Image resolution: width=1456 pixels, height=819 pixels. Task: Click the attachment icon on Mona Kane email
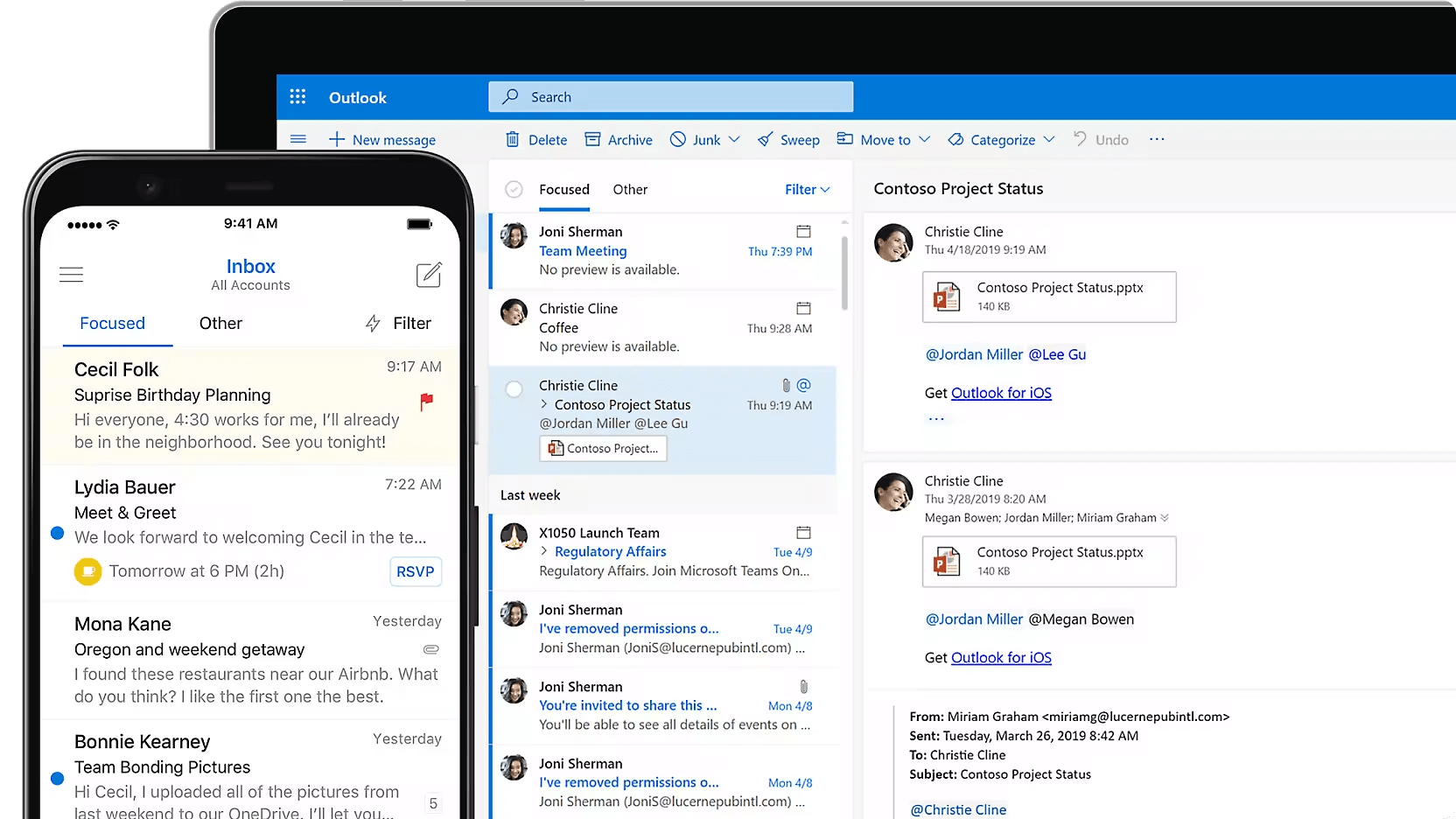point(431,649)
